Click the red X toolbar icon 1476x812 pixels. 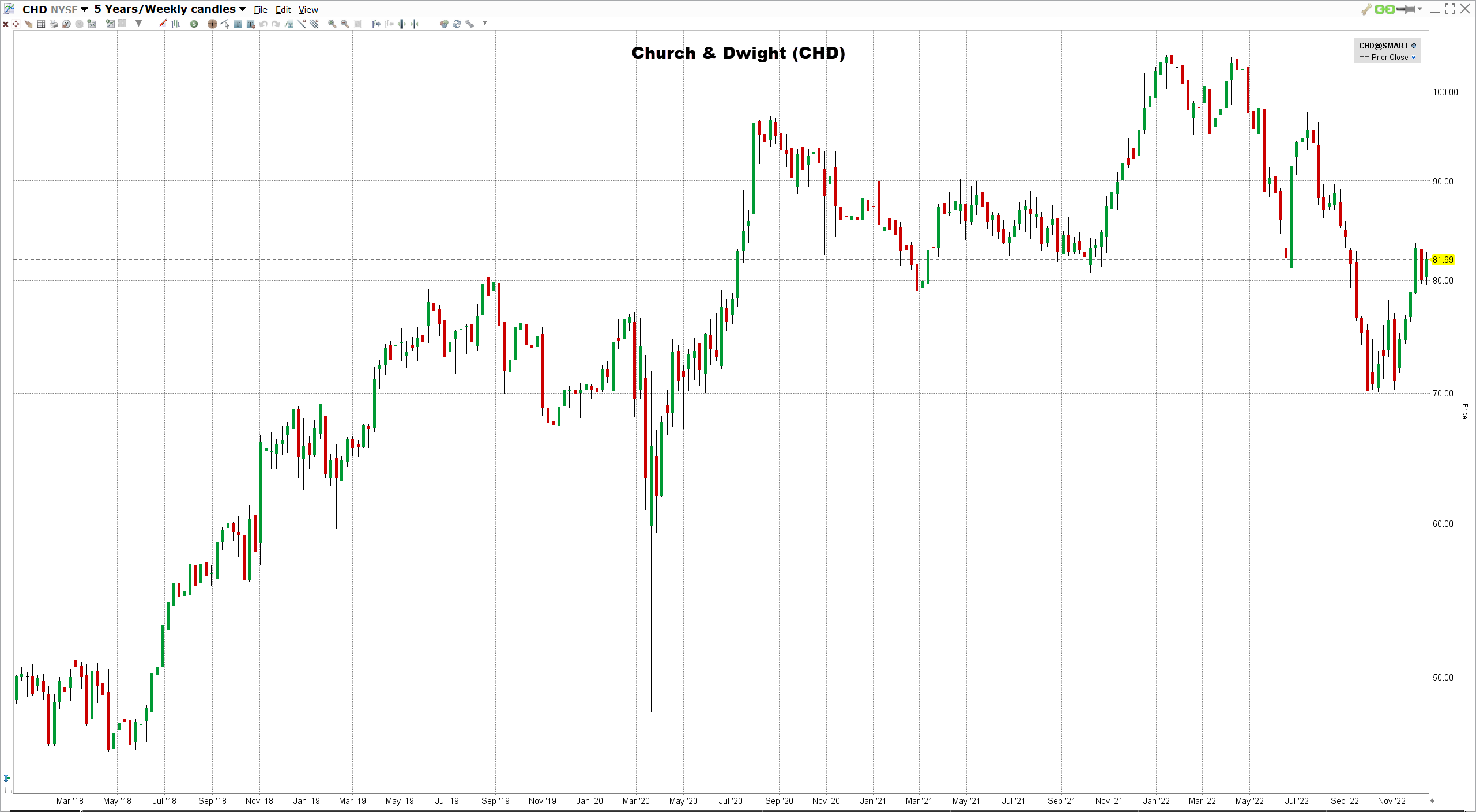click(5, 24)
